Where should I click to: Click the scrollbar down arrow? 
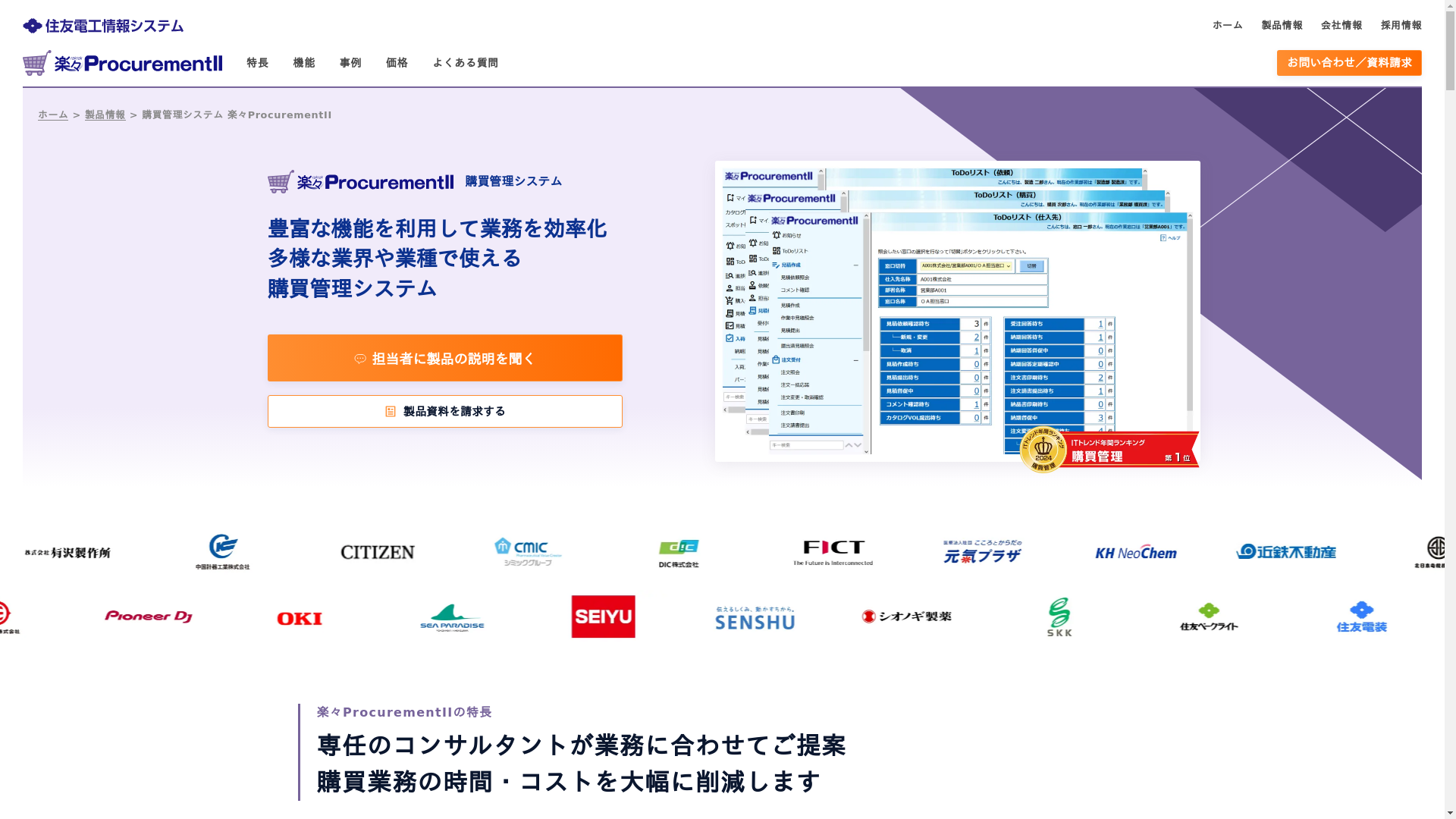(1450, 814)
